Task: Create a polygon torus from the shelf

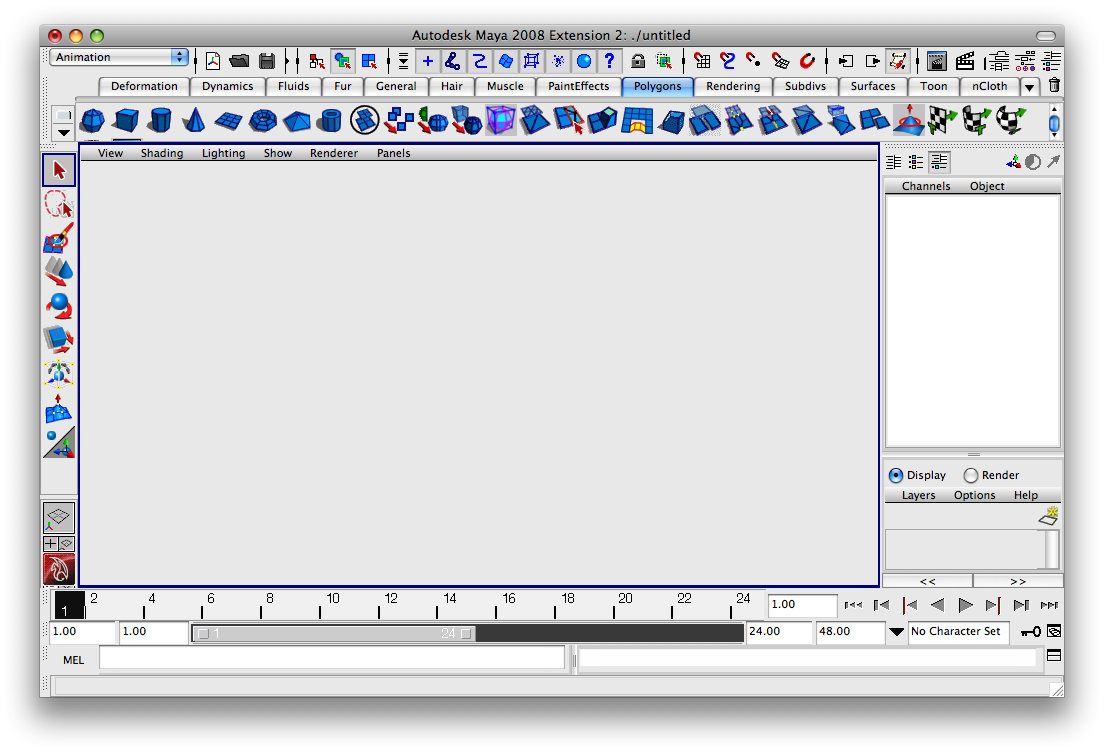Action: 261,120
